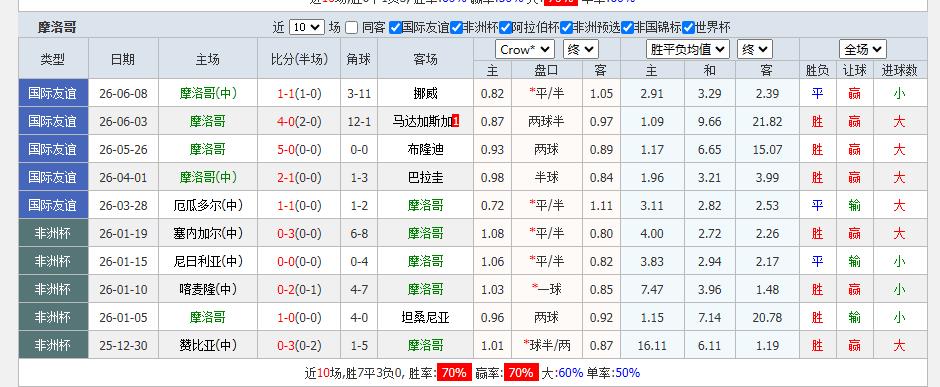Open score 1-0(0-0) match details
Screen dimensions: 940x387
(299, 317)
